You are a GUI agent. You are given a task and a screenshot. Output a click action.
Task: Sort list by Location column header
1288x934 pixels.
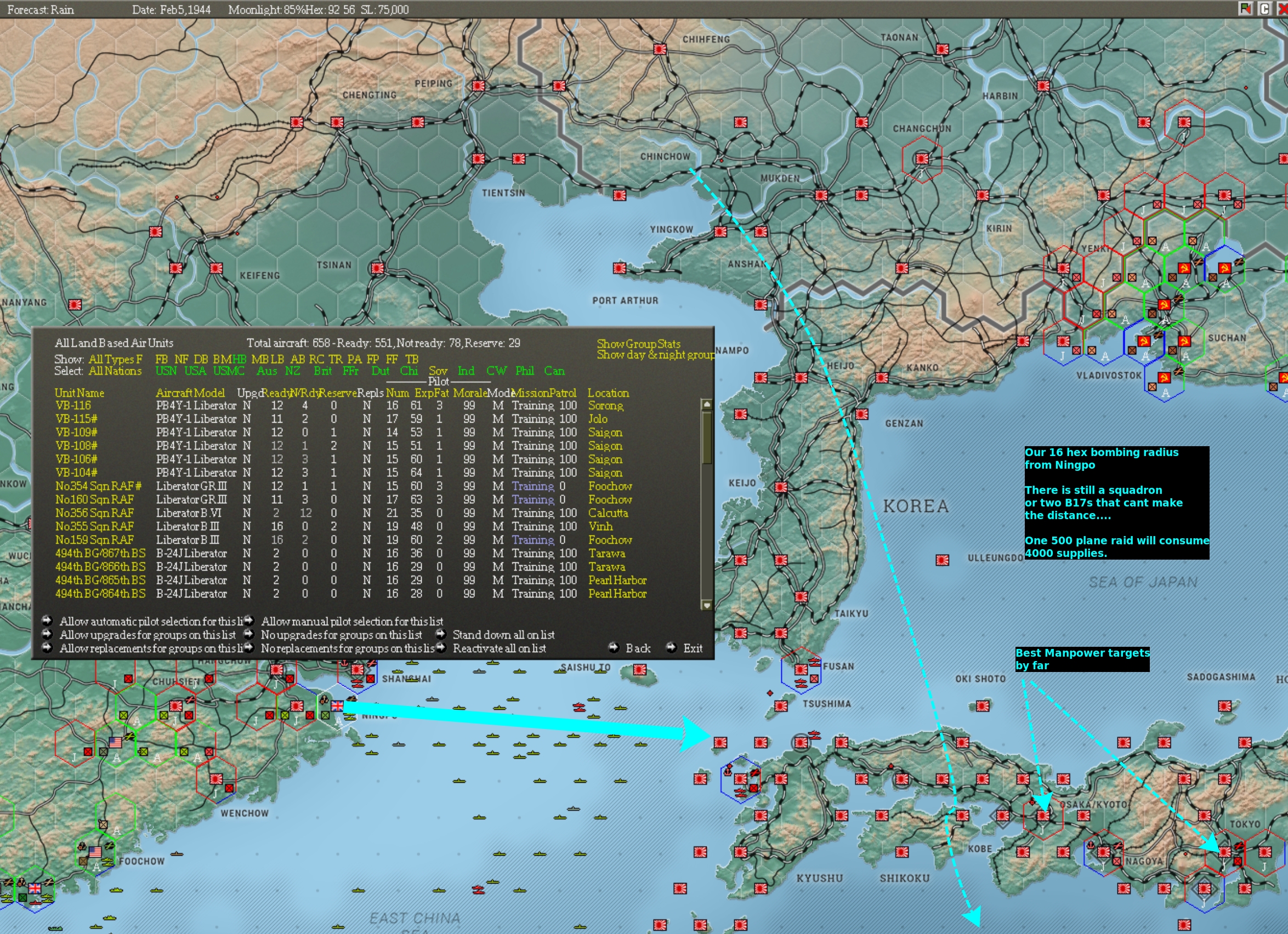coord(608,393)
